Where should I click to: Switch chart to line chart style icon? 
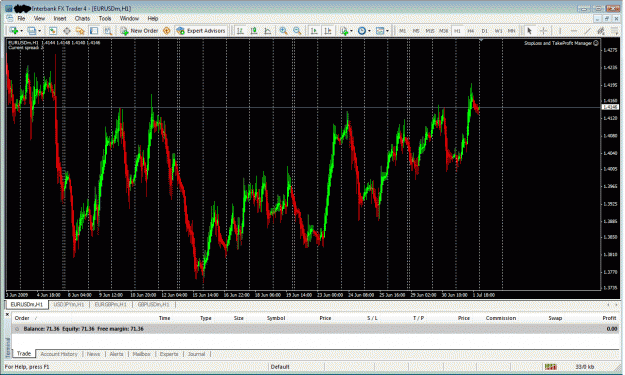tap(268, 31)
